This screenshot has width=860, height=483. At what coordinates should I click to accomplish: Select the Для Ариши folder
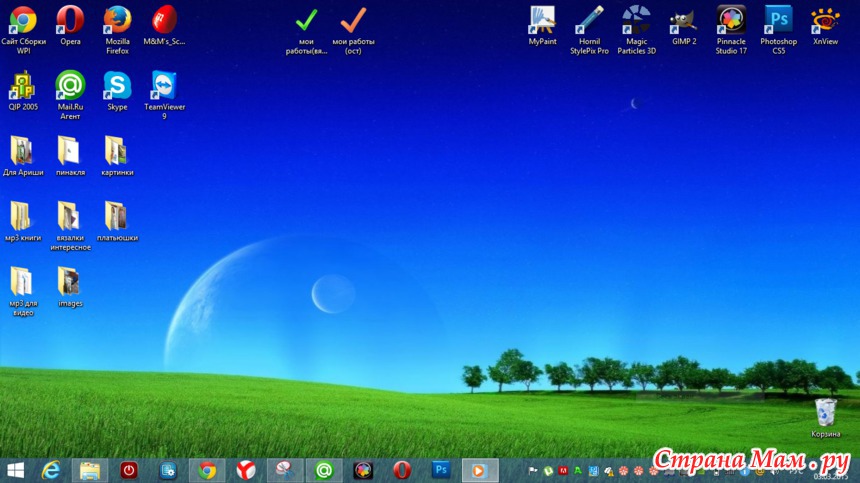[x=23, y=156]
